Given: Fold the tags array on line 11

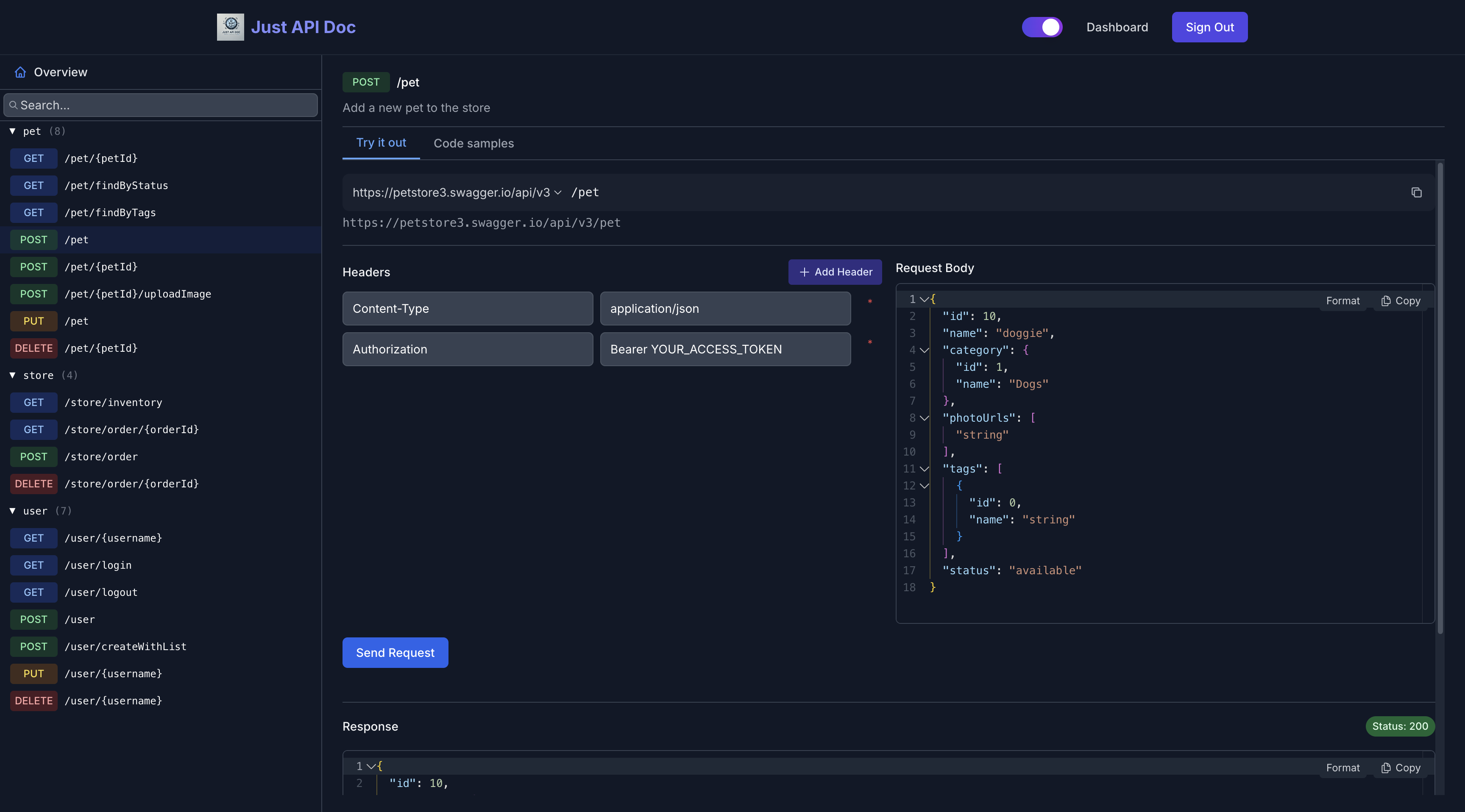Looking at the screenshot, I should (924, 469).
